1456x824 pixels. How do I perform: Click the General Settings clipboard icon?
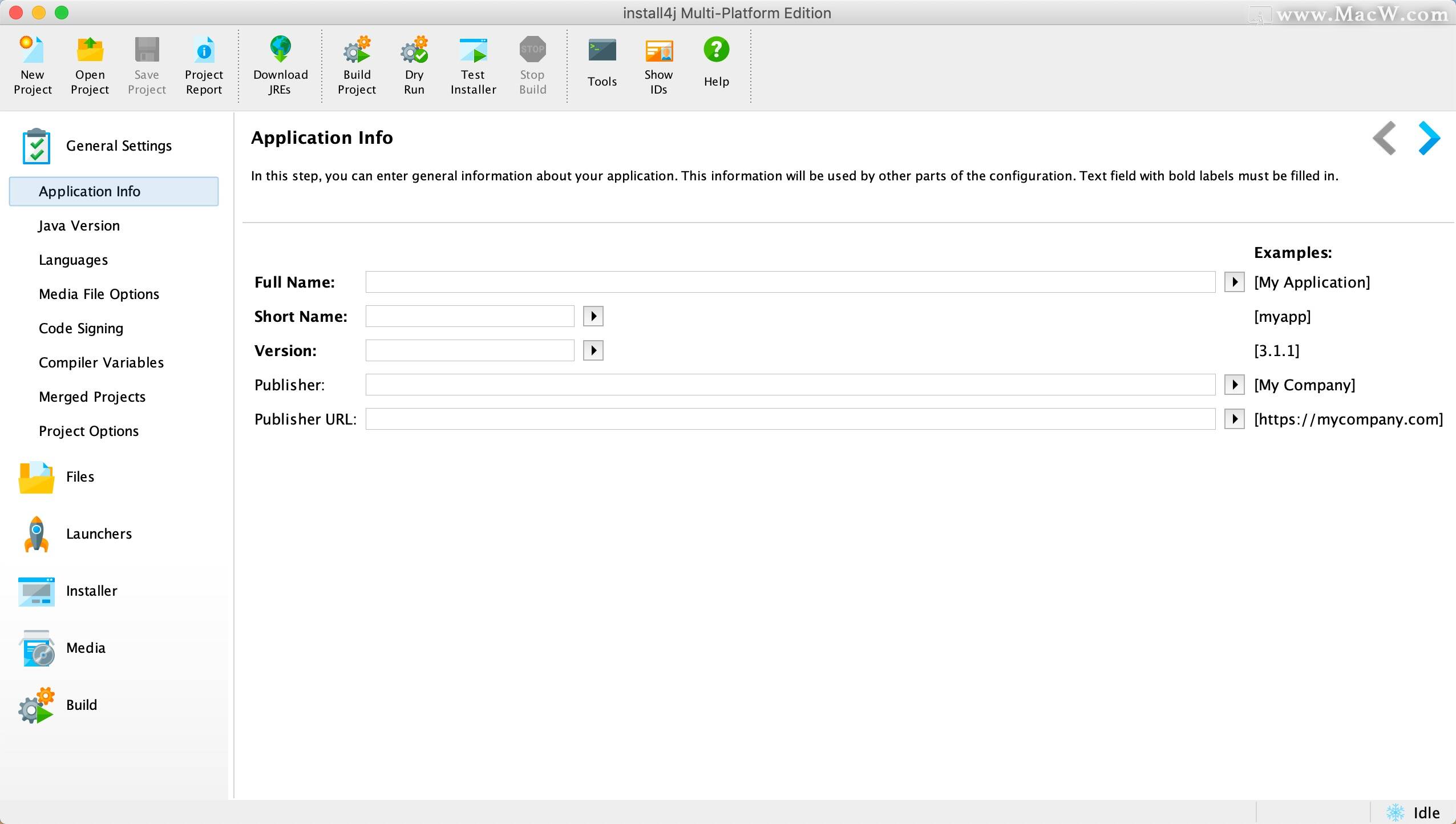37,146
